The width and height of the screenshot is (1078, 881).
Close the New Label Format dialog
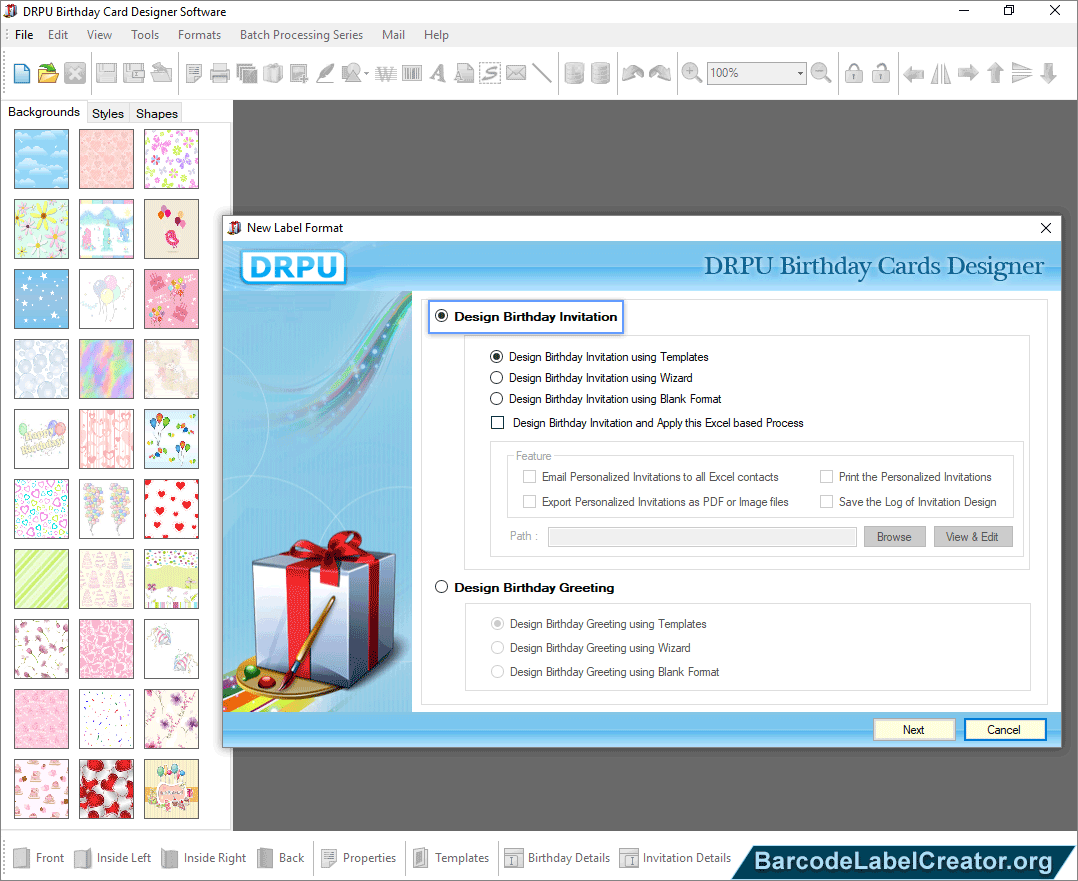(1046, 228)
